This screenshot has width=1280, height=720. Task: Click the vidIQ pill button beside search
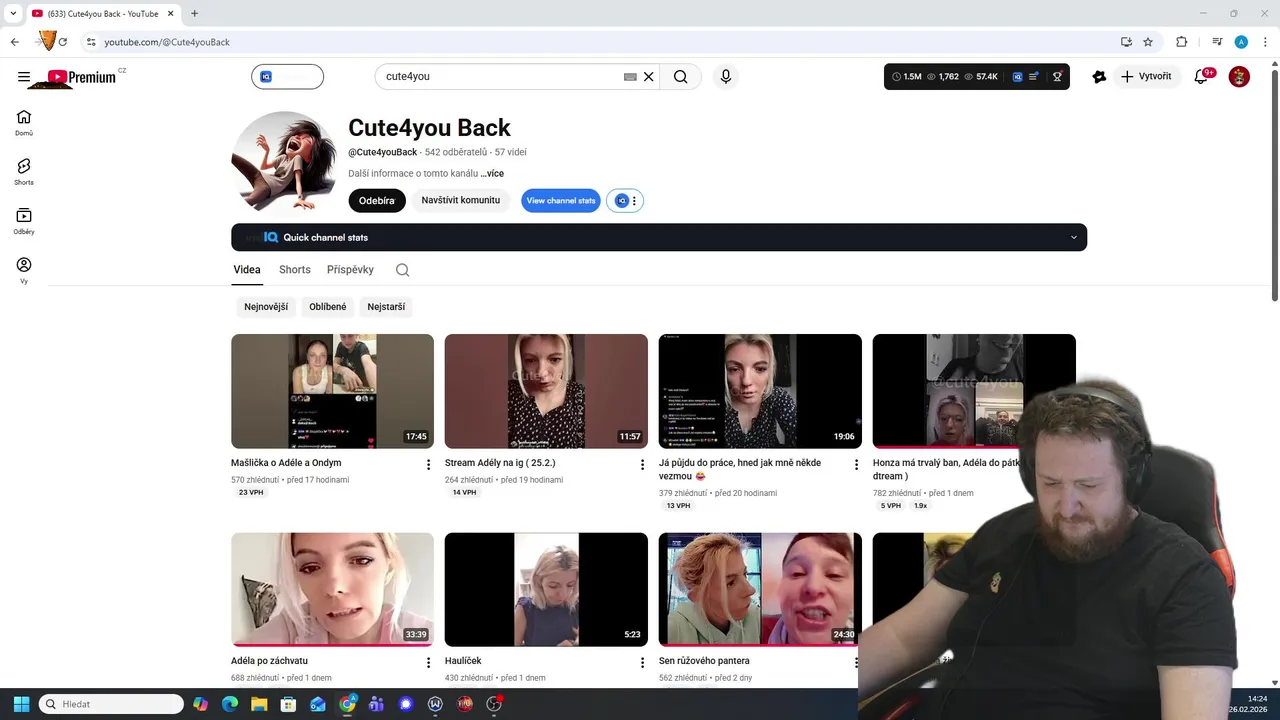tap(287, 77)
